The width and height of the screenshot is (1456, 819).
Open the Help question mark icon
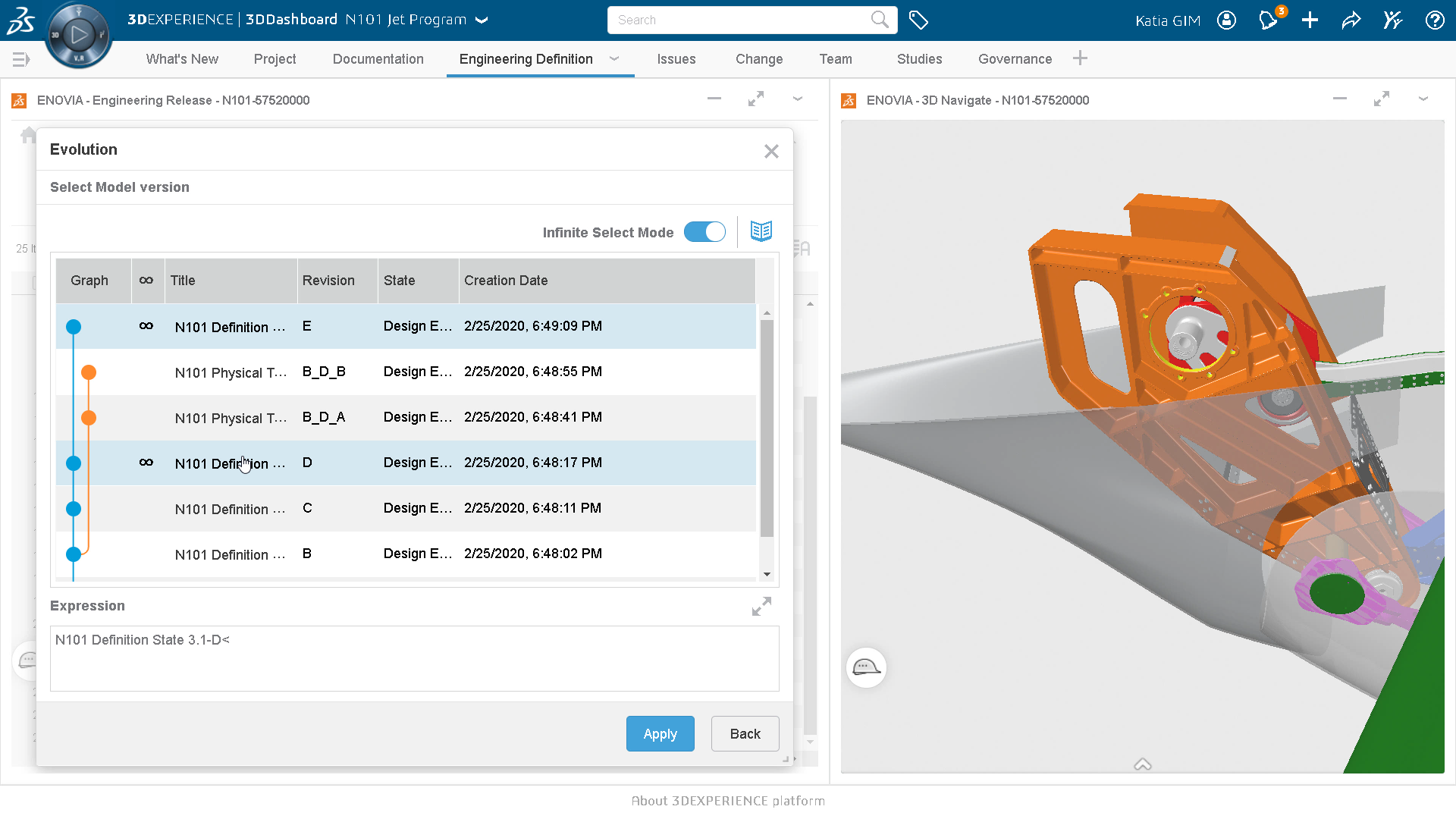(1436, 20)
